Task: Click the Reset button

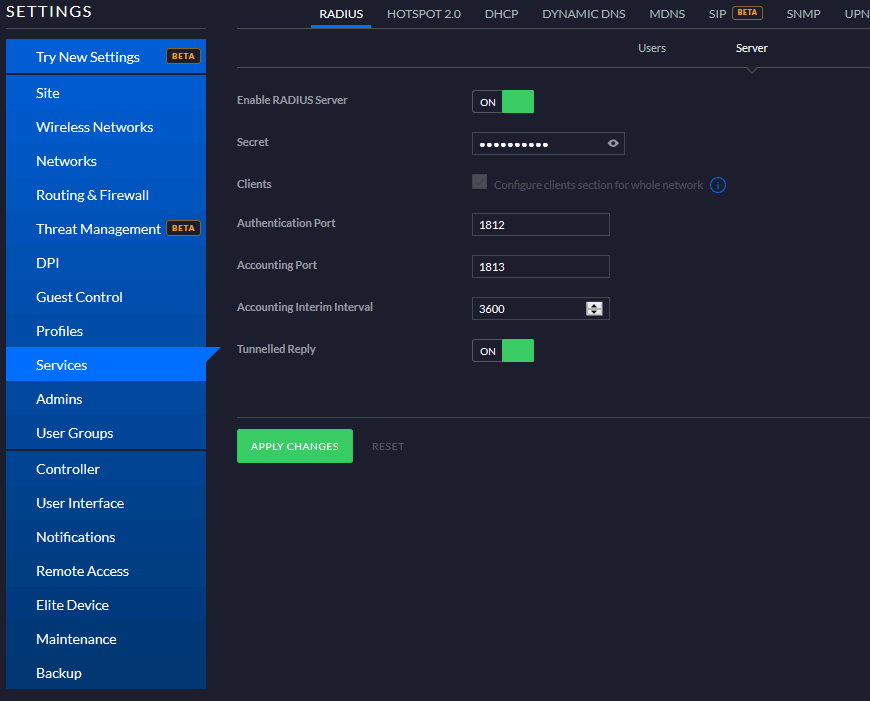Action: [x=388, y=447]
